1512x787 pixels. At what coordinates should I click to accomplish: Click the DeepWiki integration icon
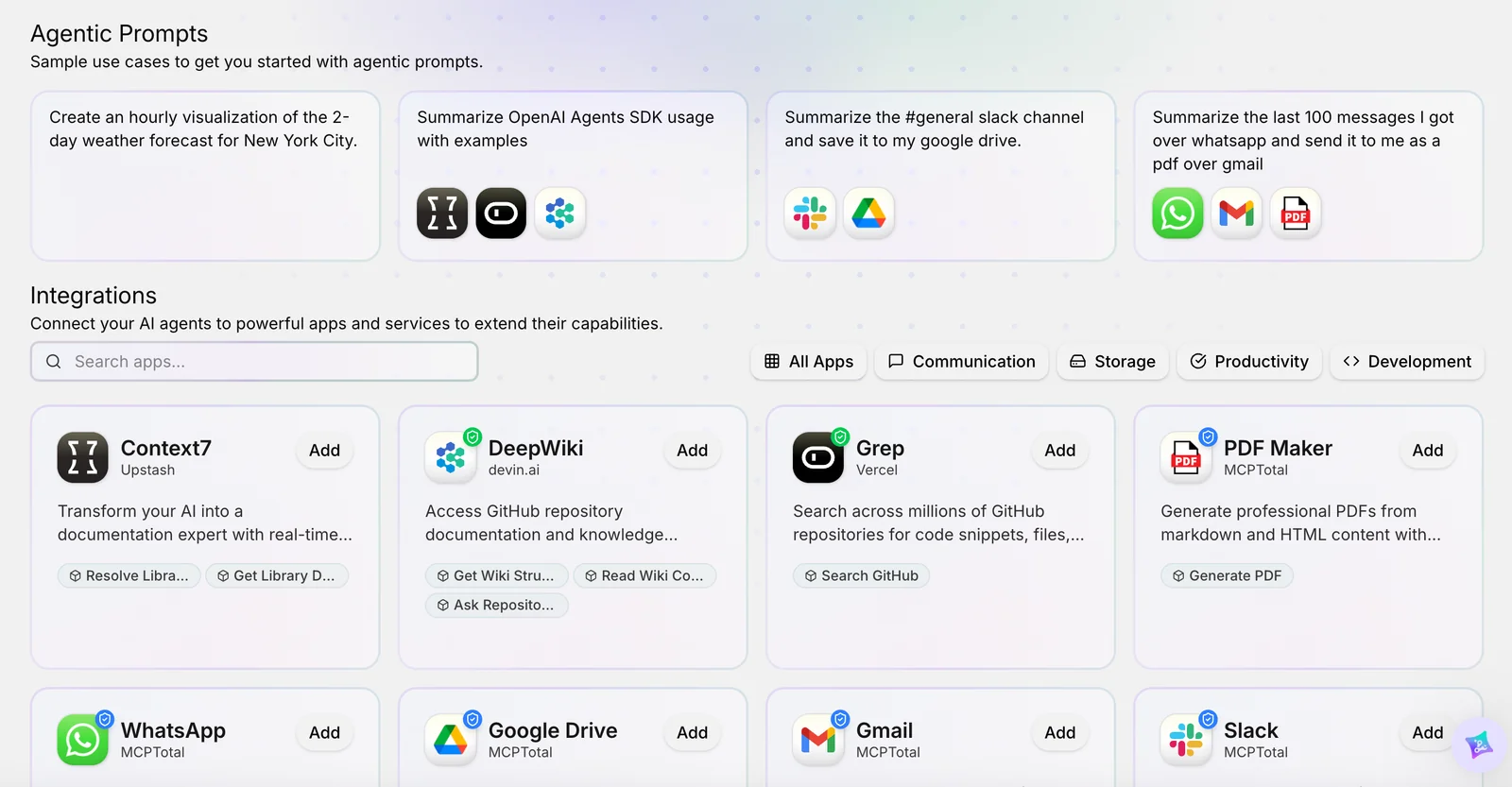[x=451, y=457]
